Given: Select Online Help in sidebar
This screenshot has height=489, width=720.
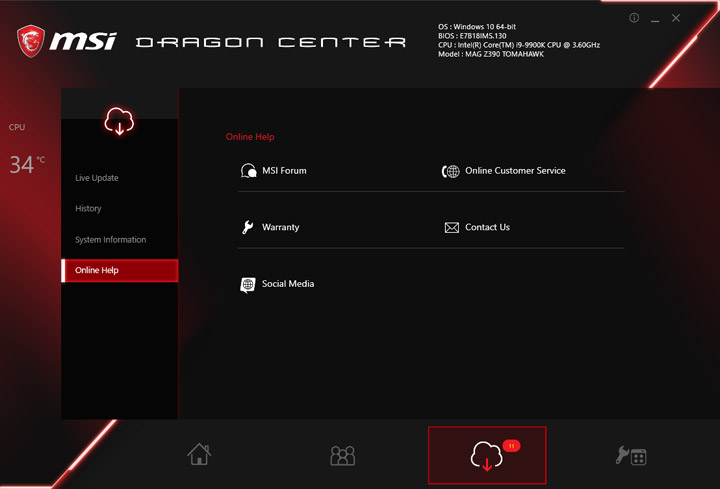Looking at the screenshot, I should [119, 270].
